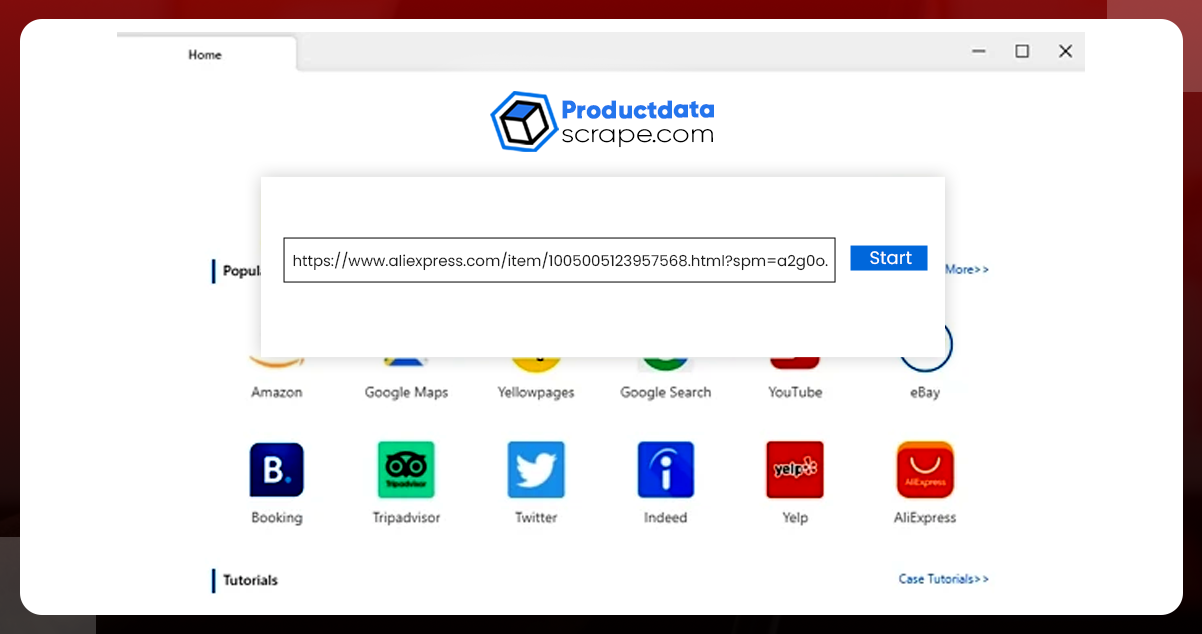Launch the Indeed template icon
The width and height of the screenshot is (1202, 634).
click(666, 470)
